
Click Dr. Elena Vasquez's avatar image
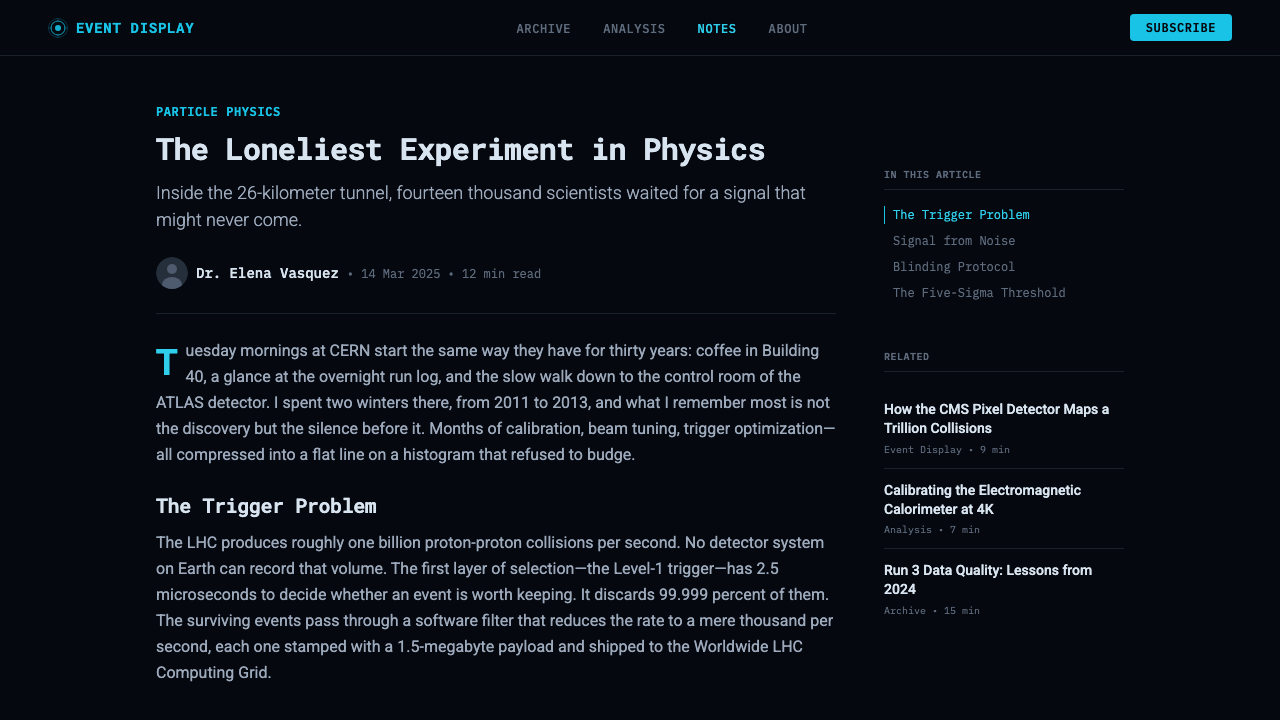pos(172,273)
